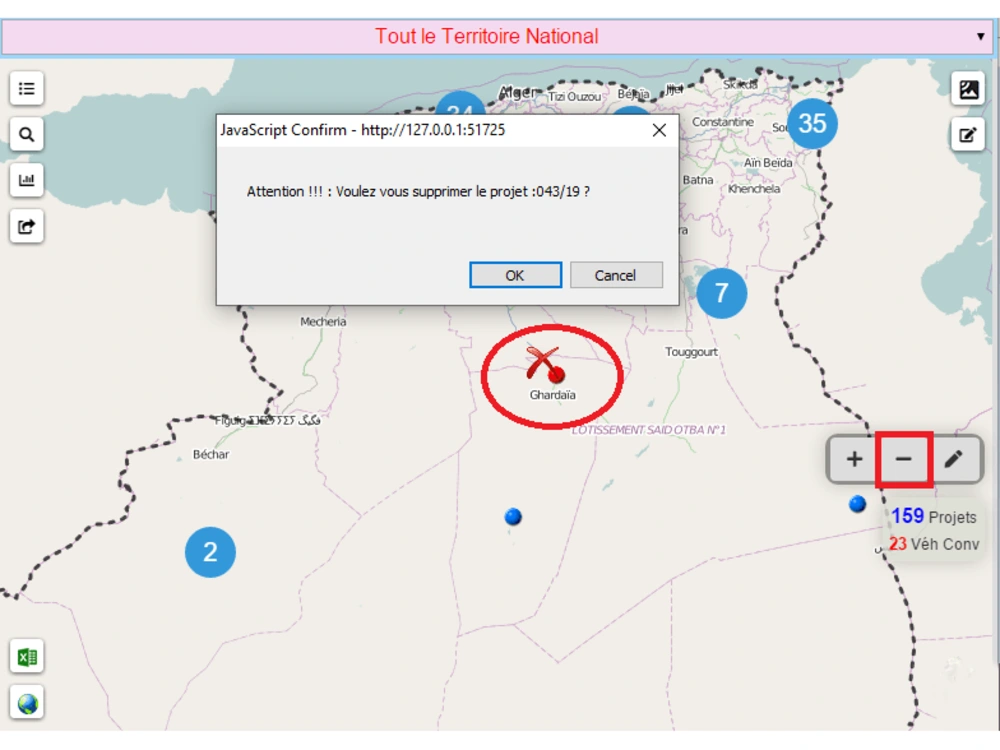This screenshot has width=1000, height=750.
Task: Open the Tout le Territoire National dropdown
Action: (x=499, y=36)
